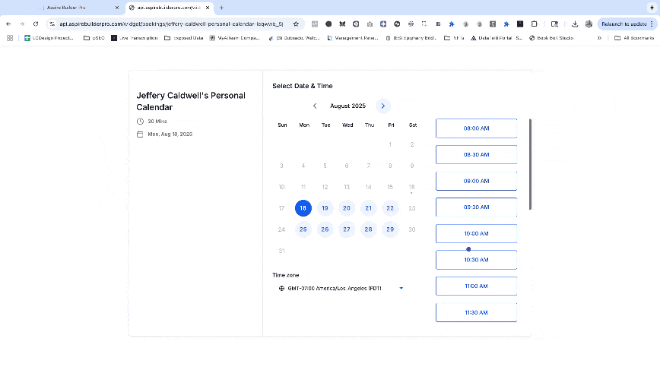Open the apps grid in bookmarks bar
660x386 pixels.
tap(10, 38)
